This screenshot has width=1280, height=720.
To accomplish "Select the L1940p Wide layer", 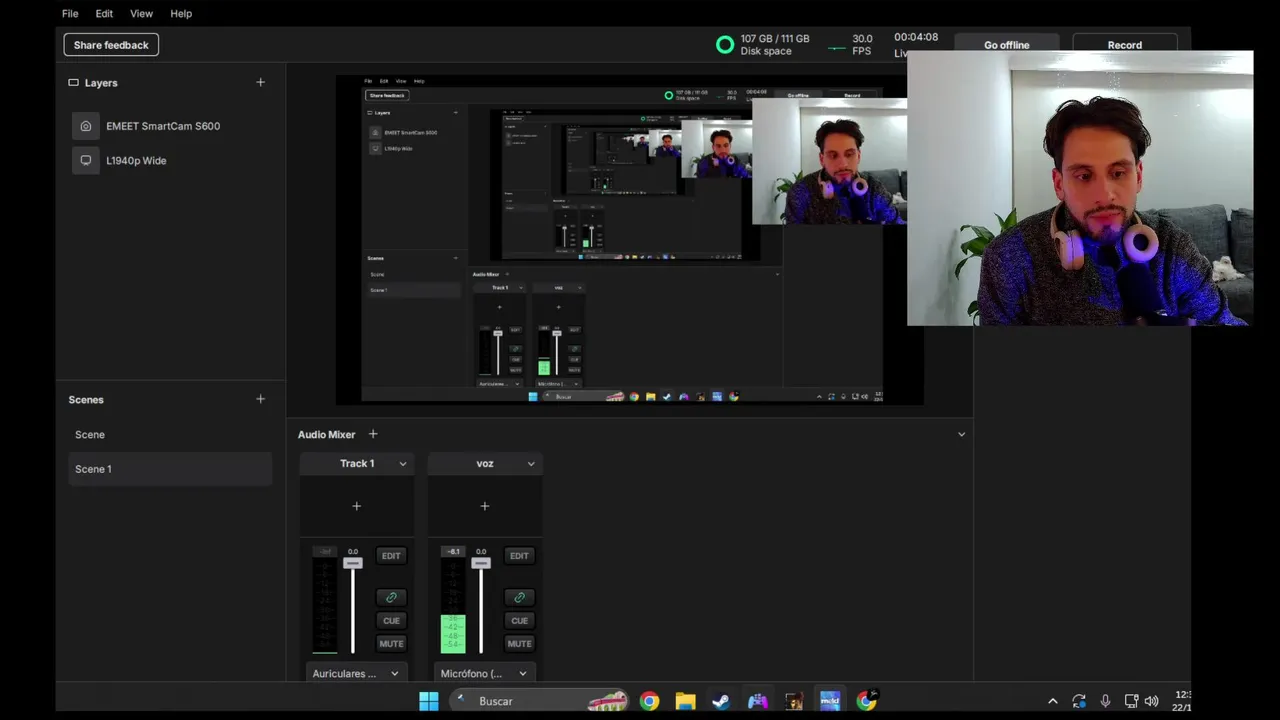I will 170,160.
